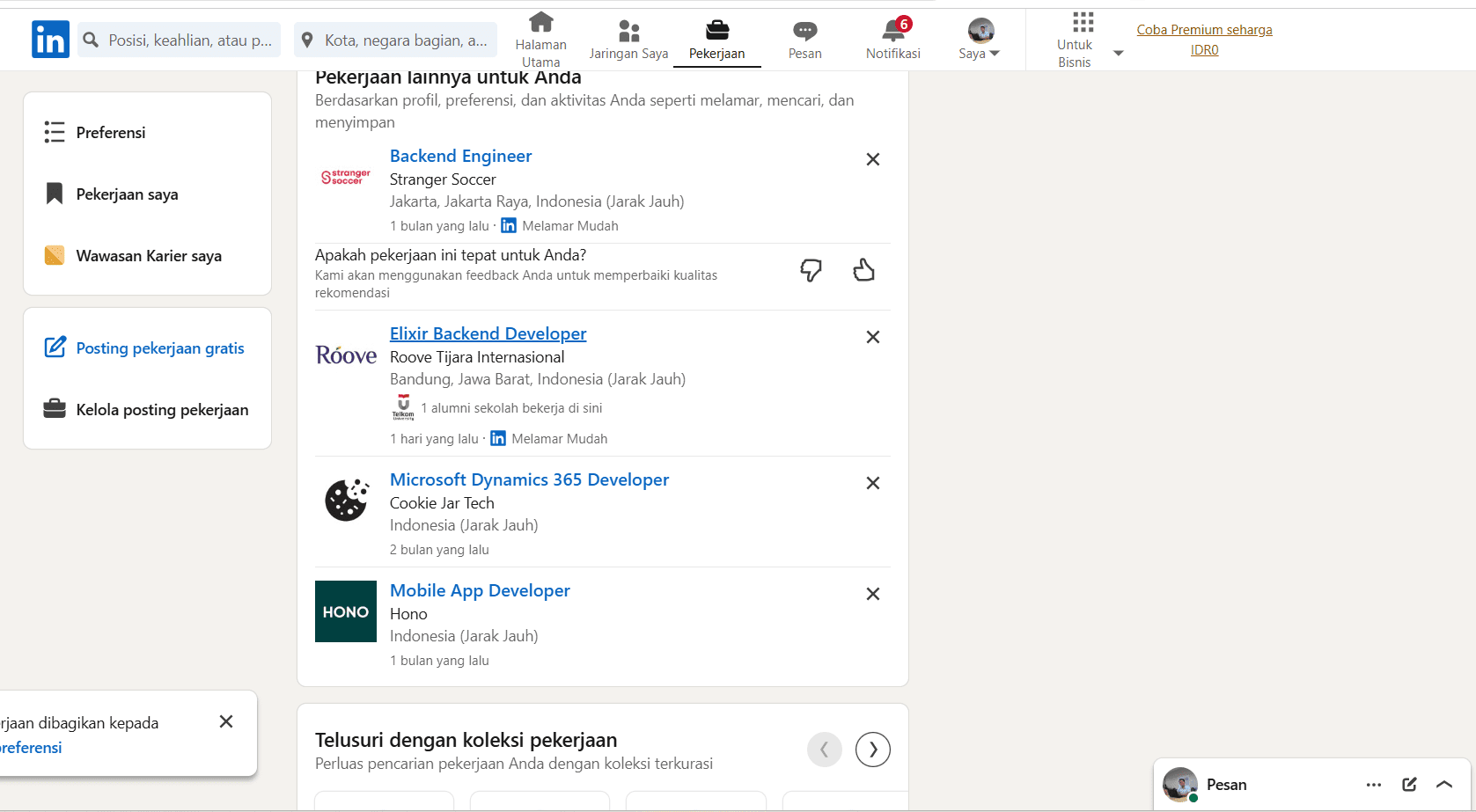Click 1 alumni sekolah bekerja di sini
The image size is (1476, 812).
511,408
